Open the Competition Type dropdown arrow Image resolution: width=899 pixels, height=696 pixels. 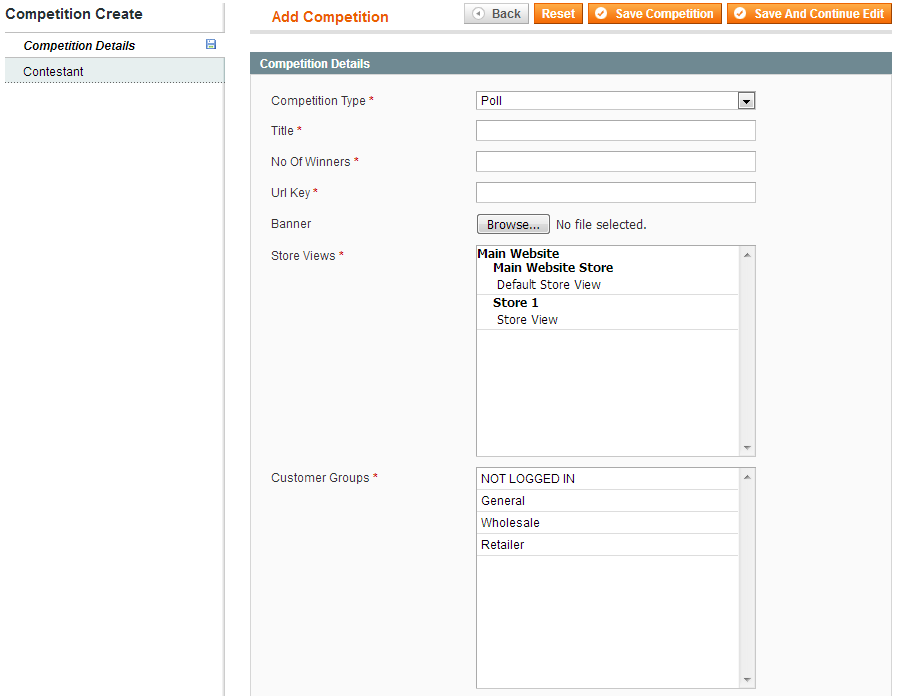coord(746,101)
